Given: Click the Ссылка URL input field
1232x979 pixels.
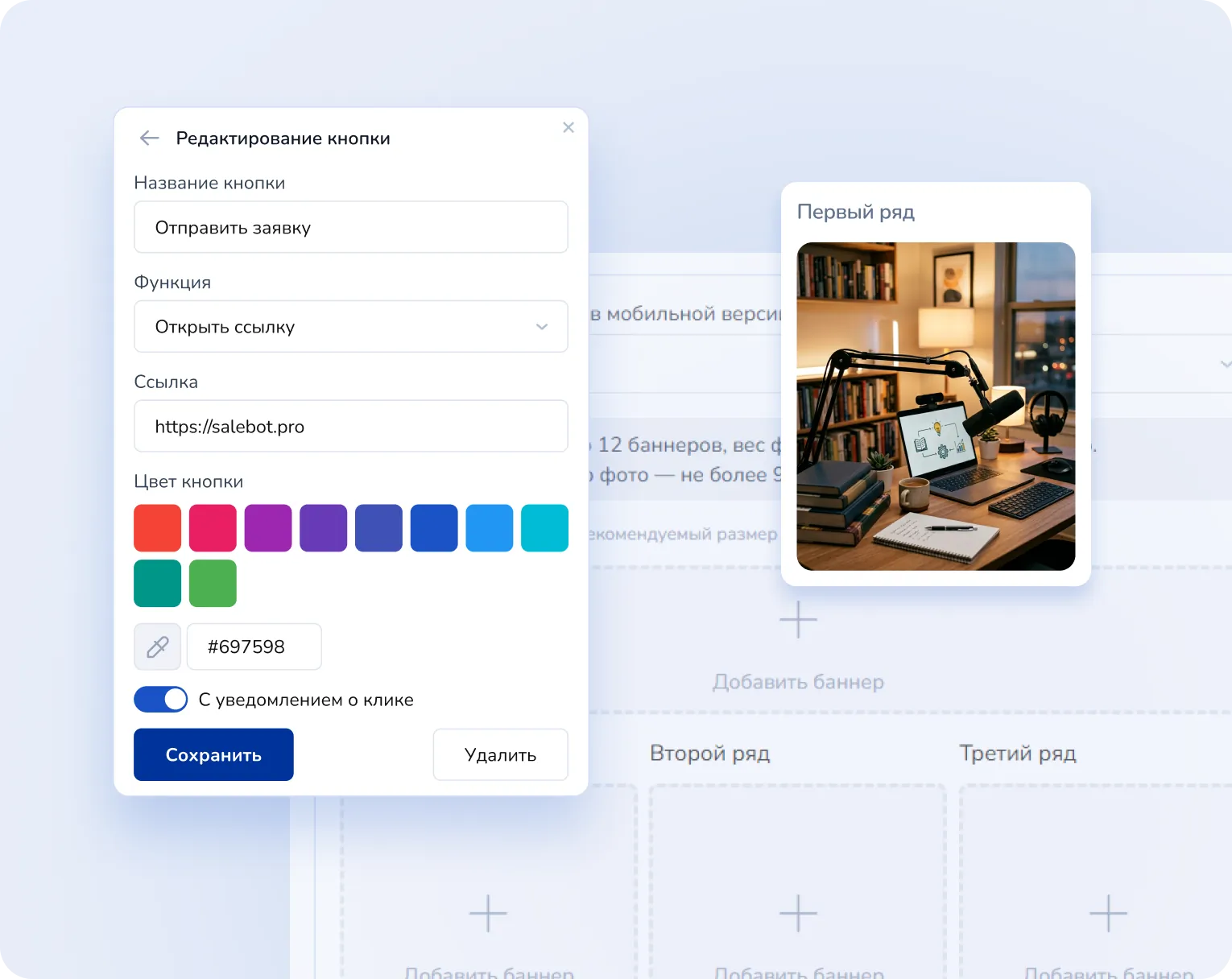Looking at the screenshot, I should point(350,427).
